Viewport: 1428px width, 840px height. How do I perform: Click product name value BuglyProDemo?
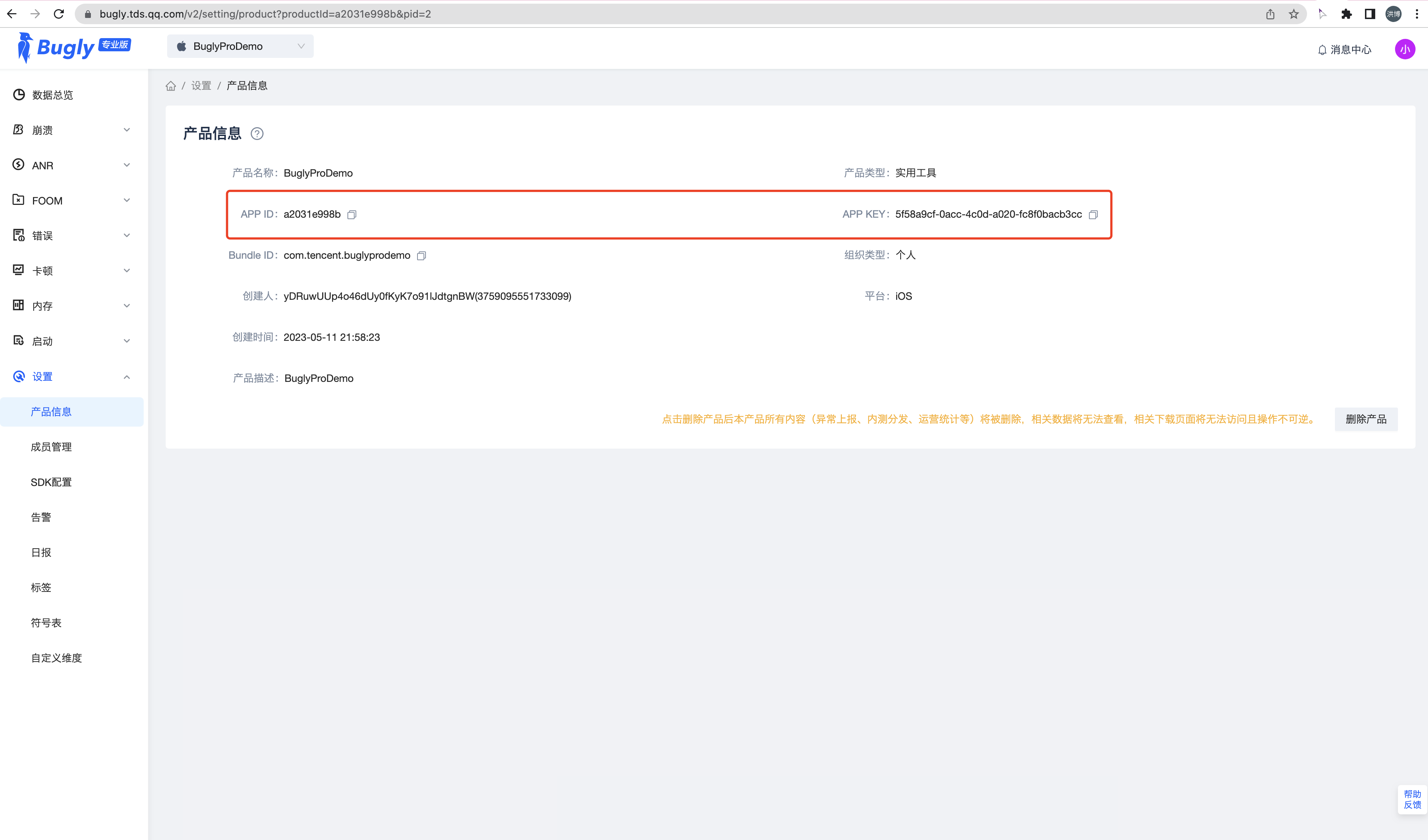tap(318, 173)
